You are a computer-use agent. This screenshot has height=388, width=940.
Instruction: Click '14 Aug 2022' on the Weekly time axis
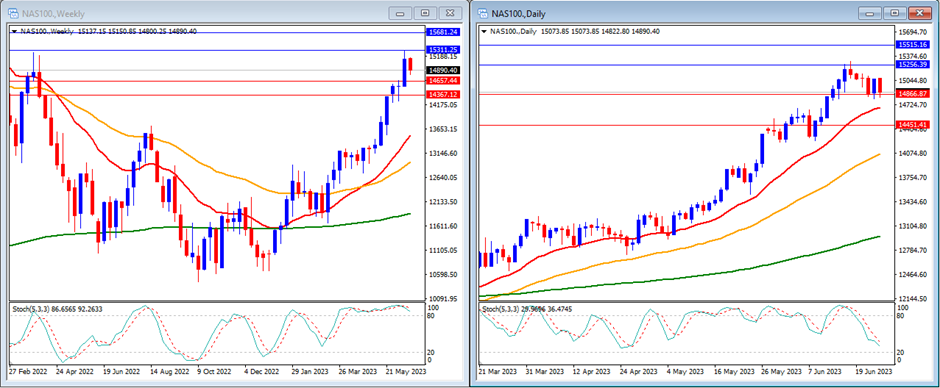click(x=169, y=372)
